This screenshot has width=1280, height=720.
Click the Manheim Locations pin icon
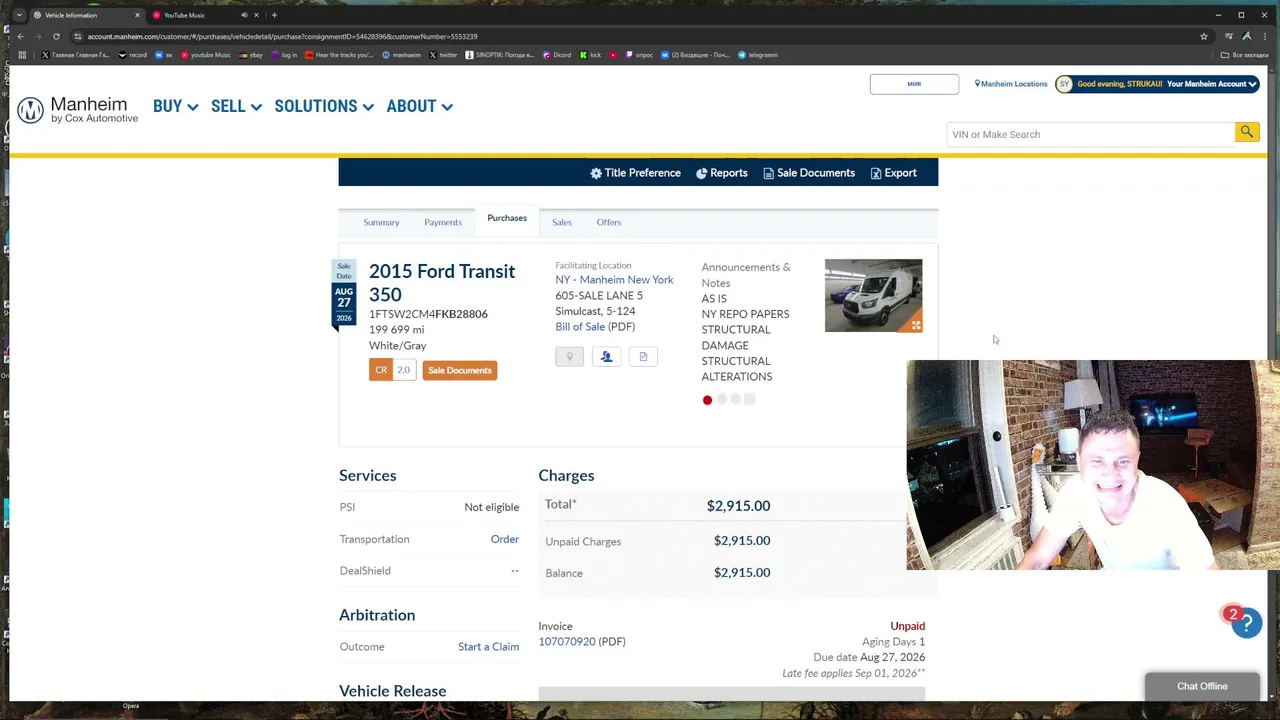[x=977, y=84]
